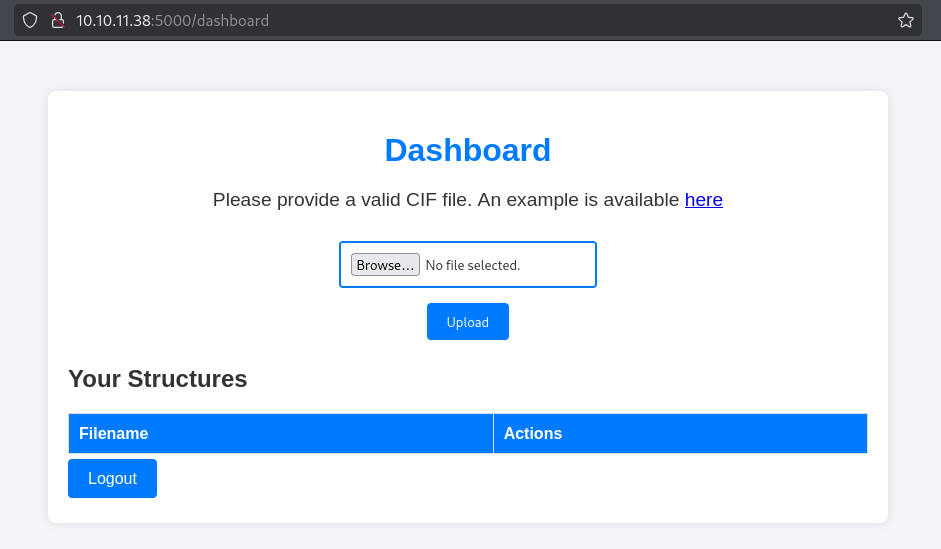Open the example CIF file 'here' link

[x=703, y=199]
